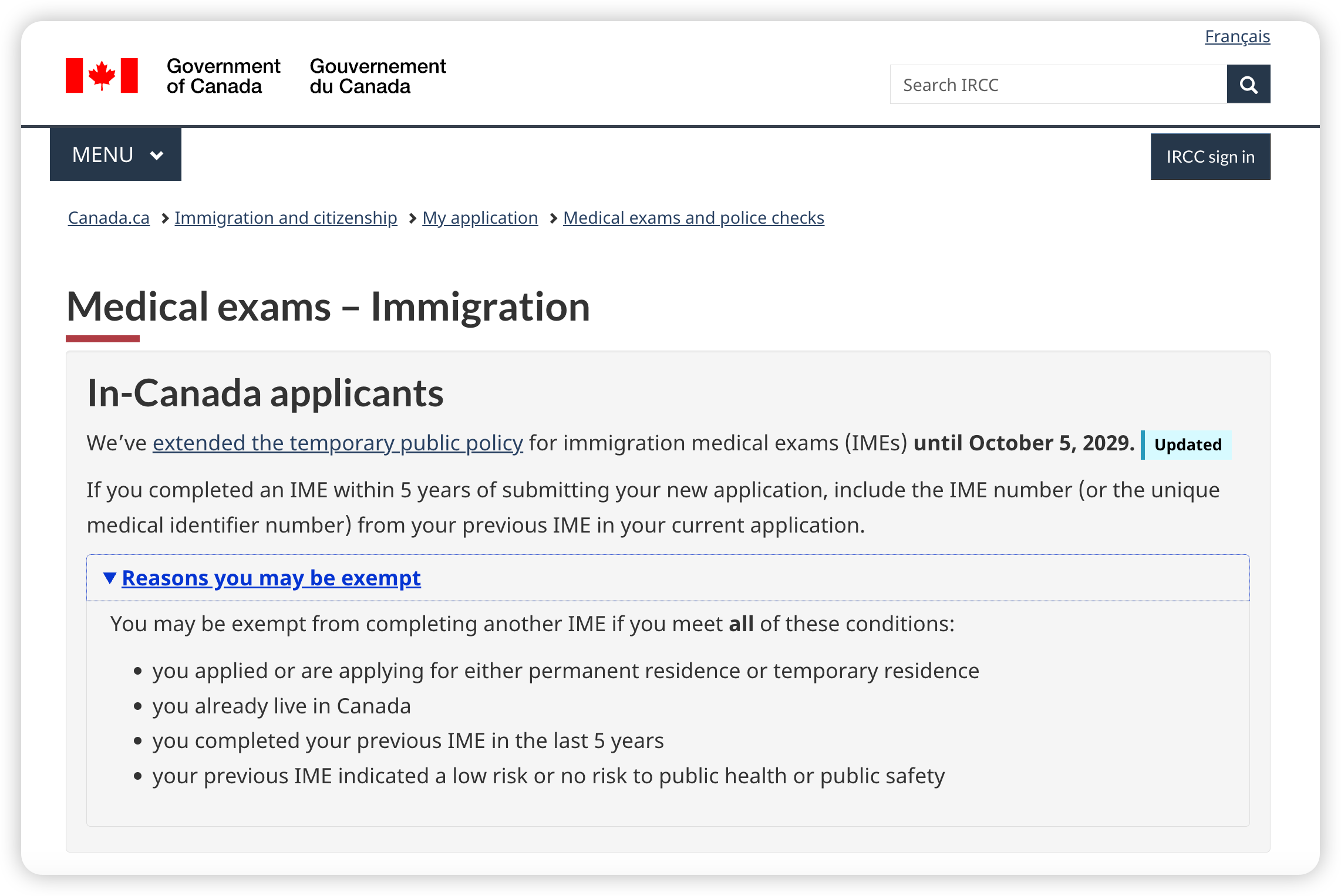This screenshot has width=1341, height=896.
Task: Click the chevron arrow beside MENU
Action: coord(156,156)
